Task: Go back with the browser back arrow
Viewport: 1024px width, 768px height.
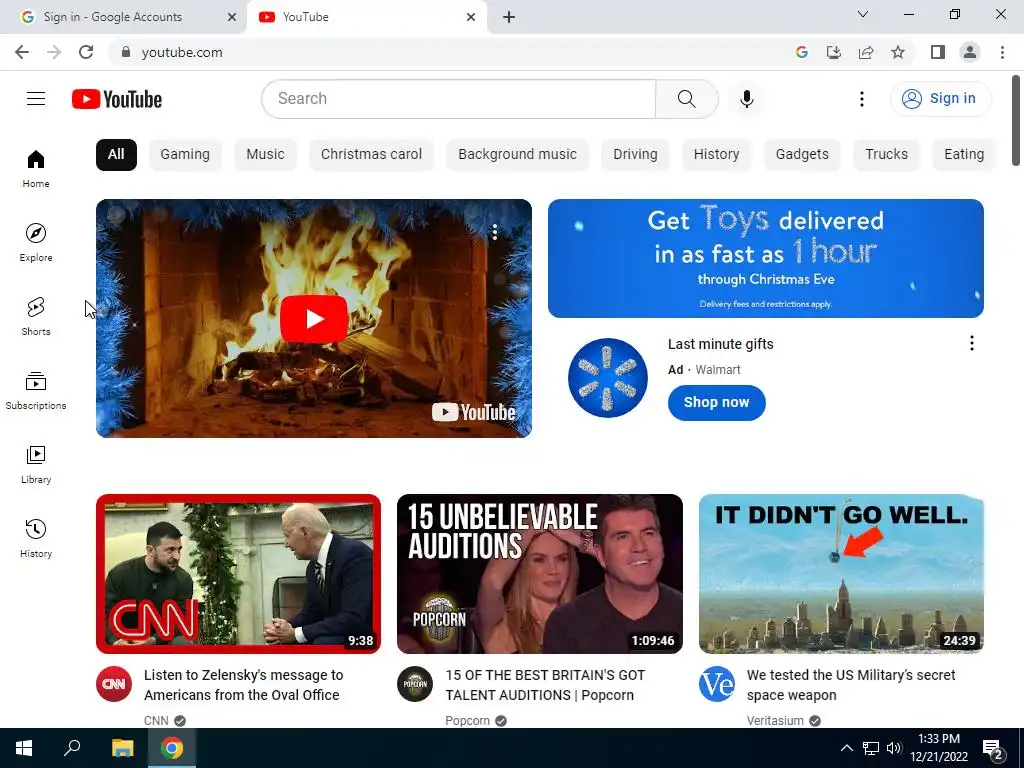Action: click(x=22, y=52)
